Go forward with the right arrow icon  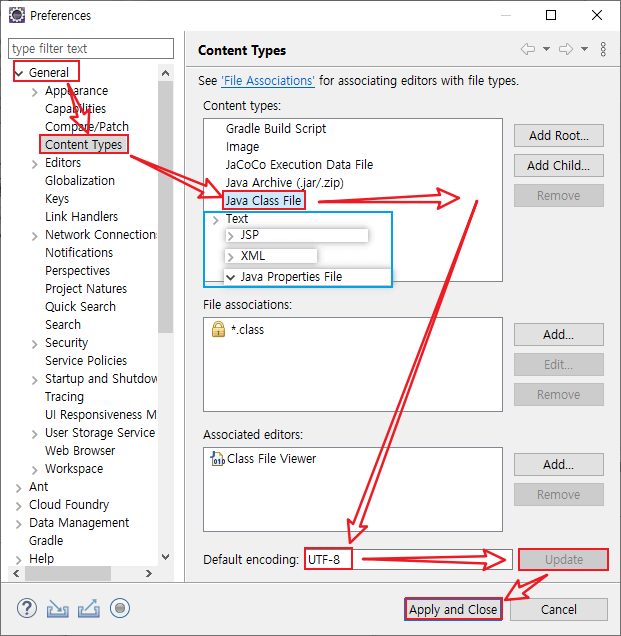coord(566,49)
